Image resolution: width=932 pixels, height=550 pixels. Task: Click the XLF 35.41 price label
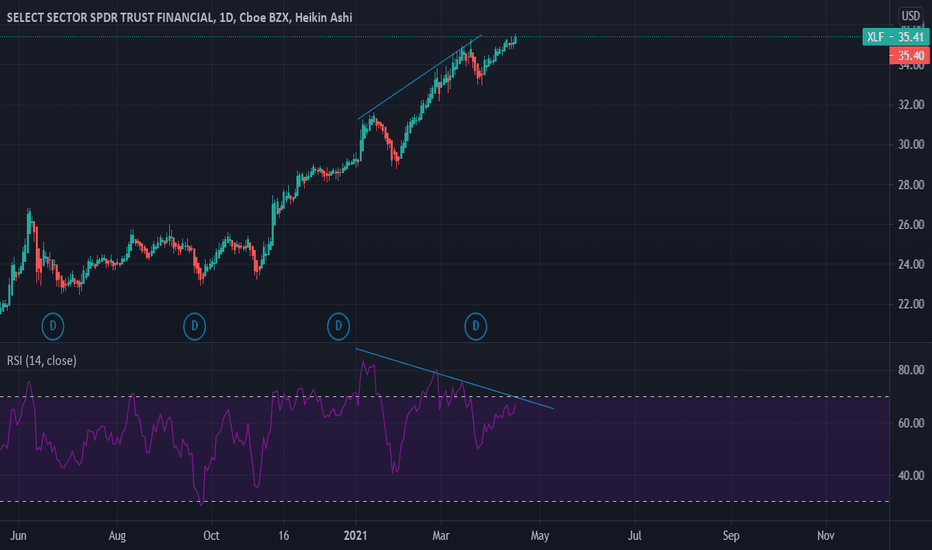(895, 37)
